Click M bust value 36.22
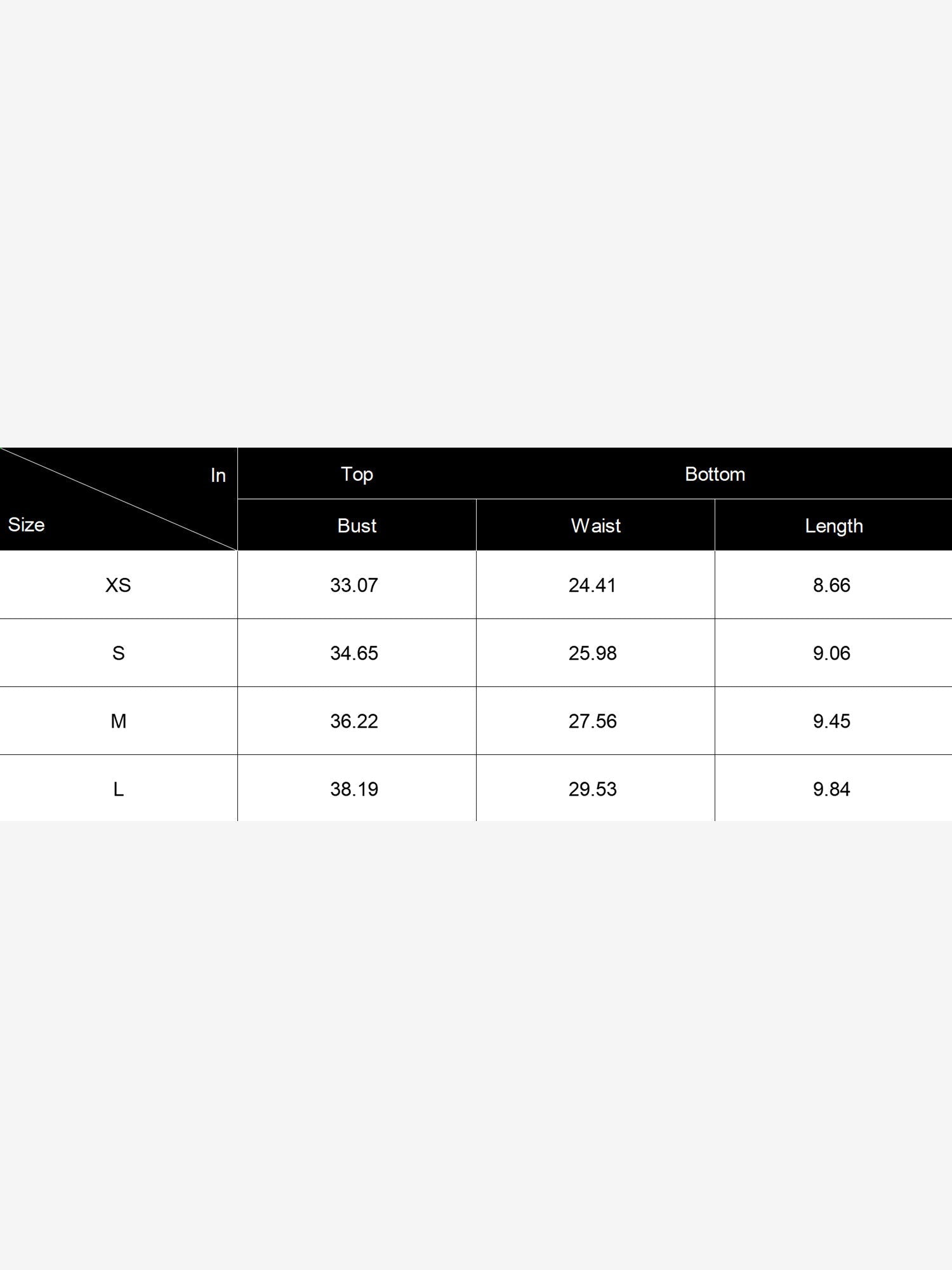Viewport: 952px width, 1270px height. point(354,721)
